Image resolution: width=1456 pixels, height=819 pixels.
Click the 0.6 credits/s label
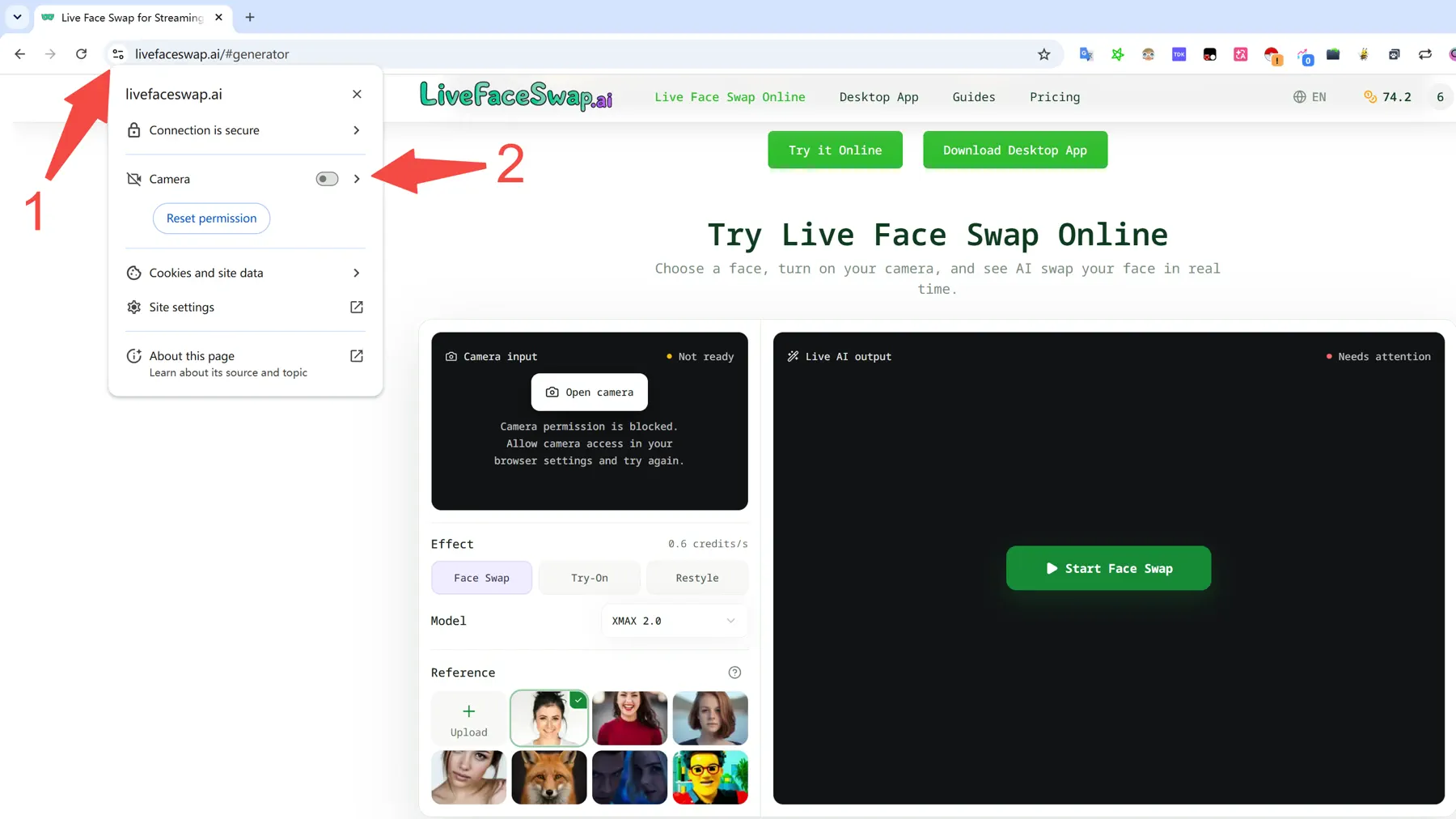click(708, 544)
